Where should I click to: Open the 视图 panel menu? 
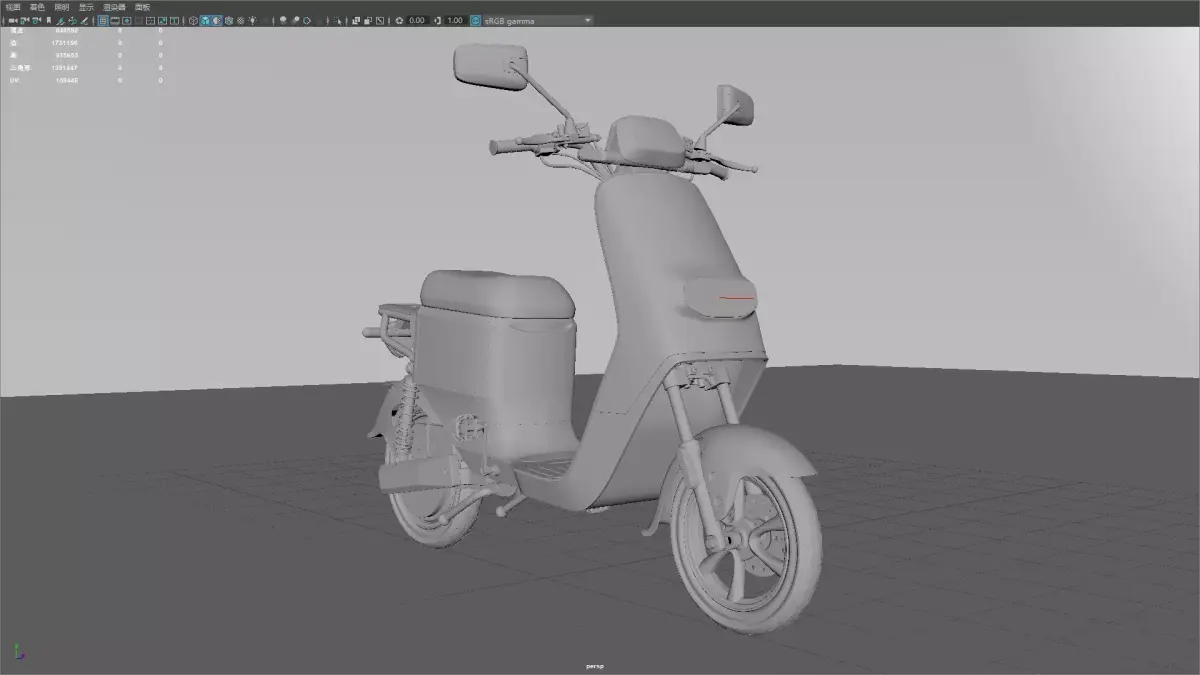tap(12, 7)
